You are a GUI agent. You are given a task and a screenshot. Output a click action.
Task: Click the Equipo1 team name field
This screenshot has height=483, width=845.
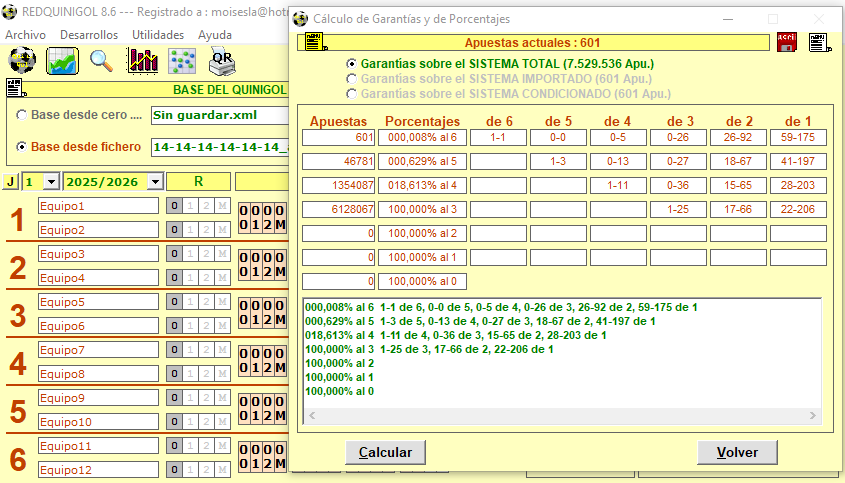tap(99, 206)
